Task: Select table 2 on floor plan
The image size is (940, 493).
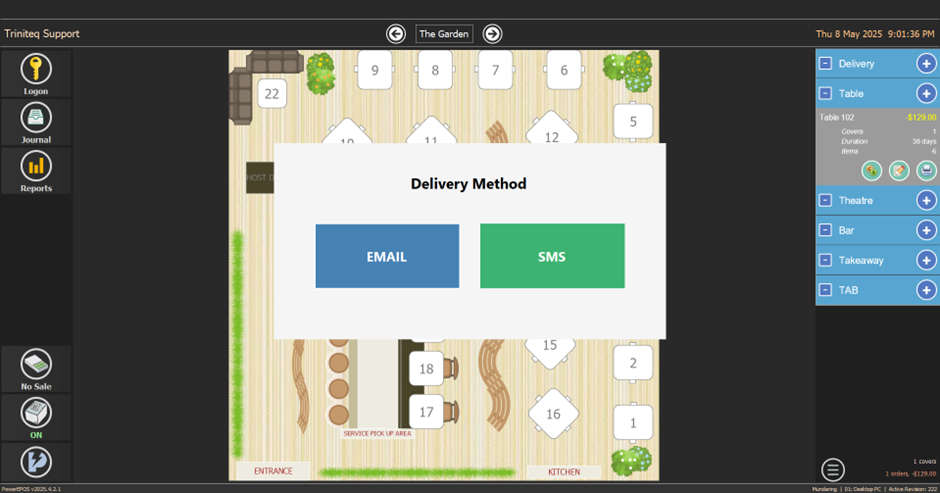Action: 633,363
